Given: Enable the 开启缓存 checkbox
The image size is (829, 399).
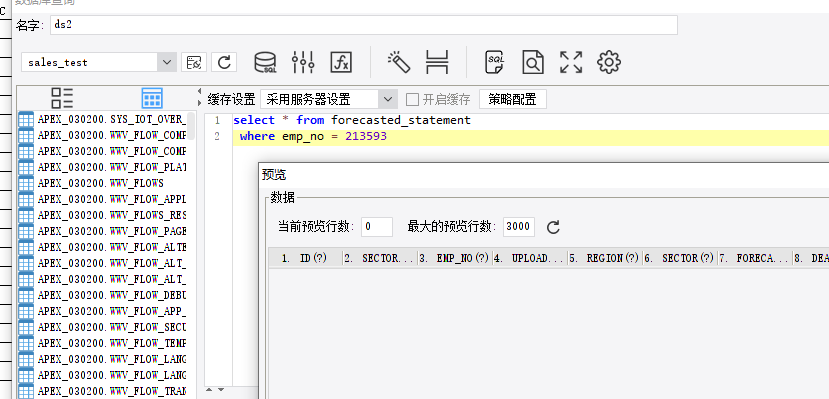Looking at the screenshot, I should point(412,99).
